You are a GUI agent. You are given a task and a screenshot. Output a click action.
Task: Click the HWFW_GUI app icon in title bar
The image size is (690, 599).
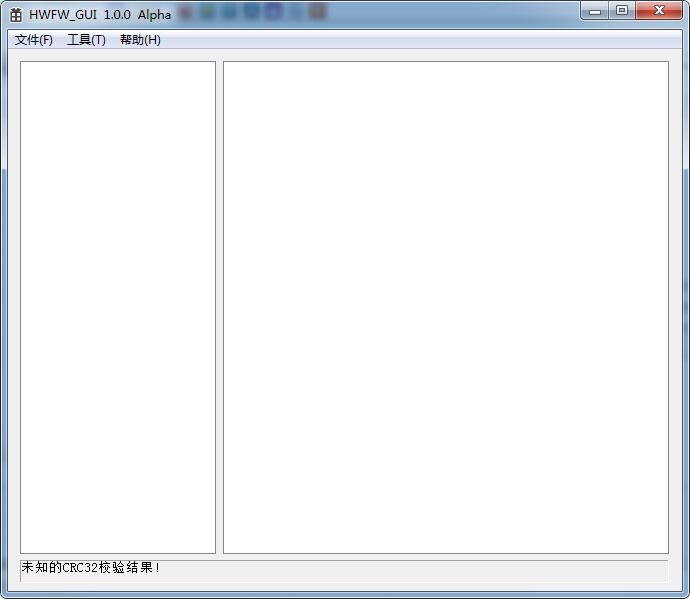[x=16, y=15]
